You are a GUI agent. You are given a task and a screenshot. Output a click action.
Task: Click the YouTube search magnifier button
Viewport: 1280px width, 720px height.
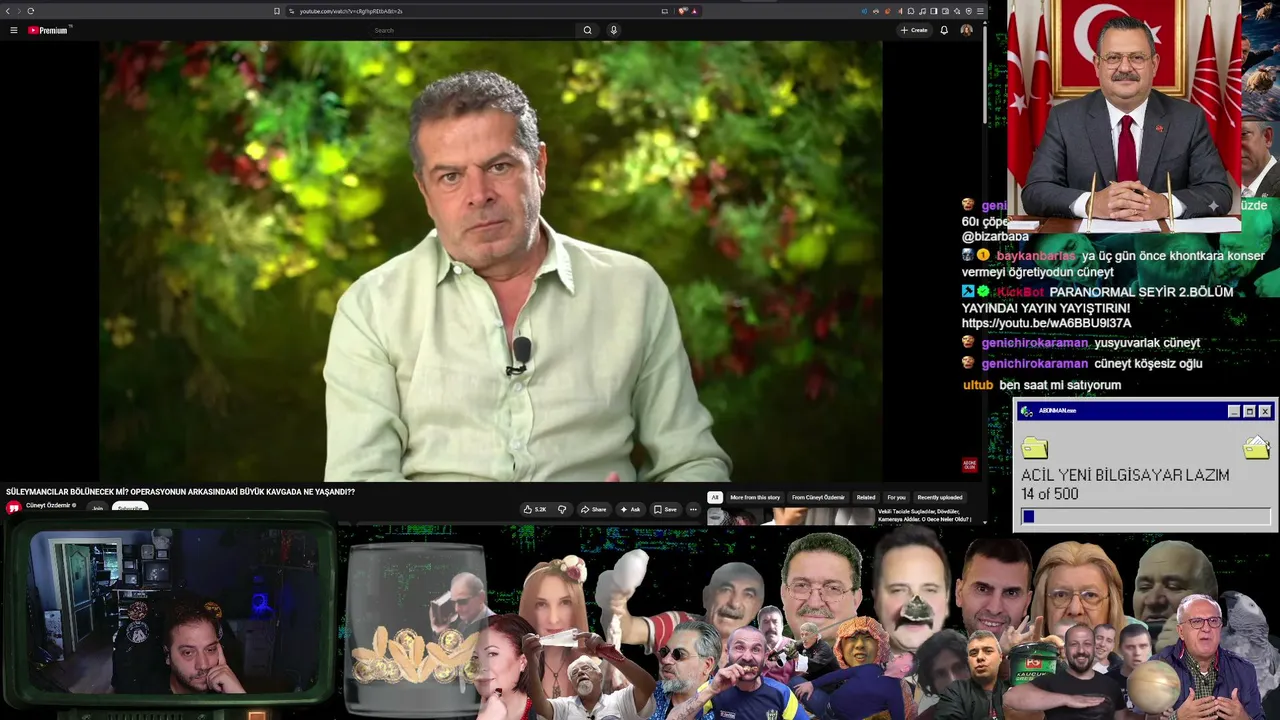point(587,30)
